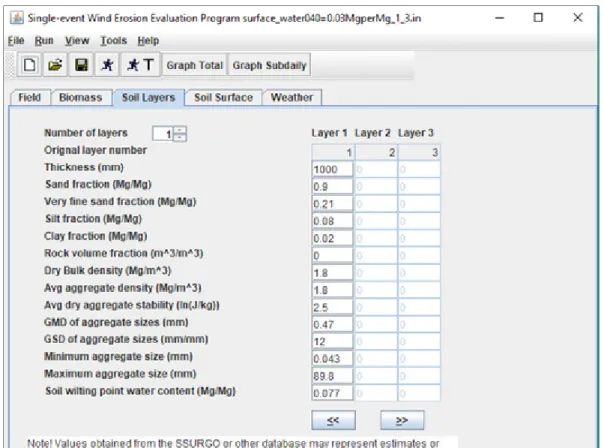
Task: Click the running man with T icon
Action: pos(140,65)
